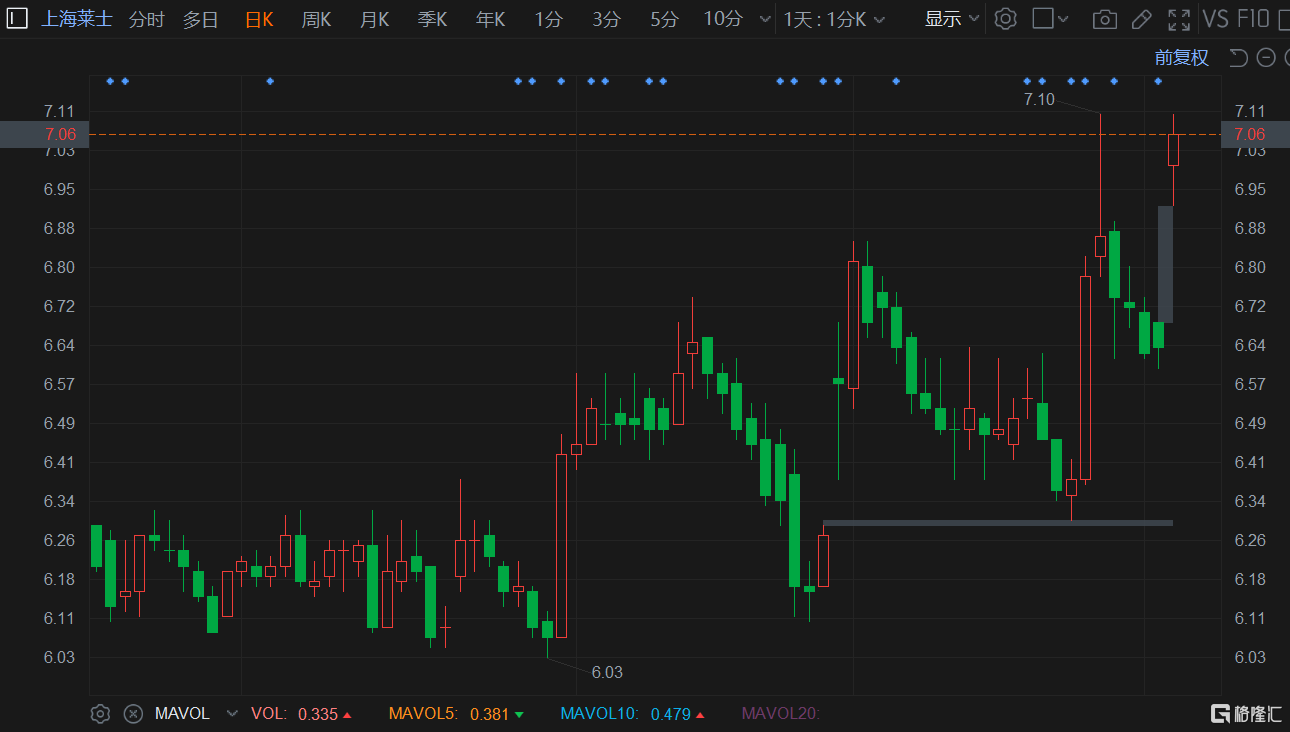1290x732 pixels.
Task: Open chart settings with the gear icon
Action: tap(1006, 19)
